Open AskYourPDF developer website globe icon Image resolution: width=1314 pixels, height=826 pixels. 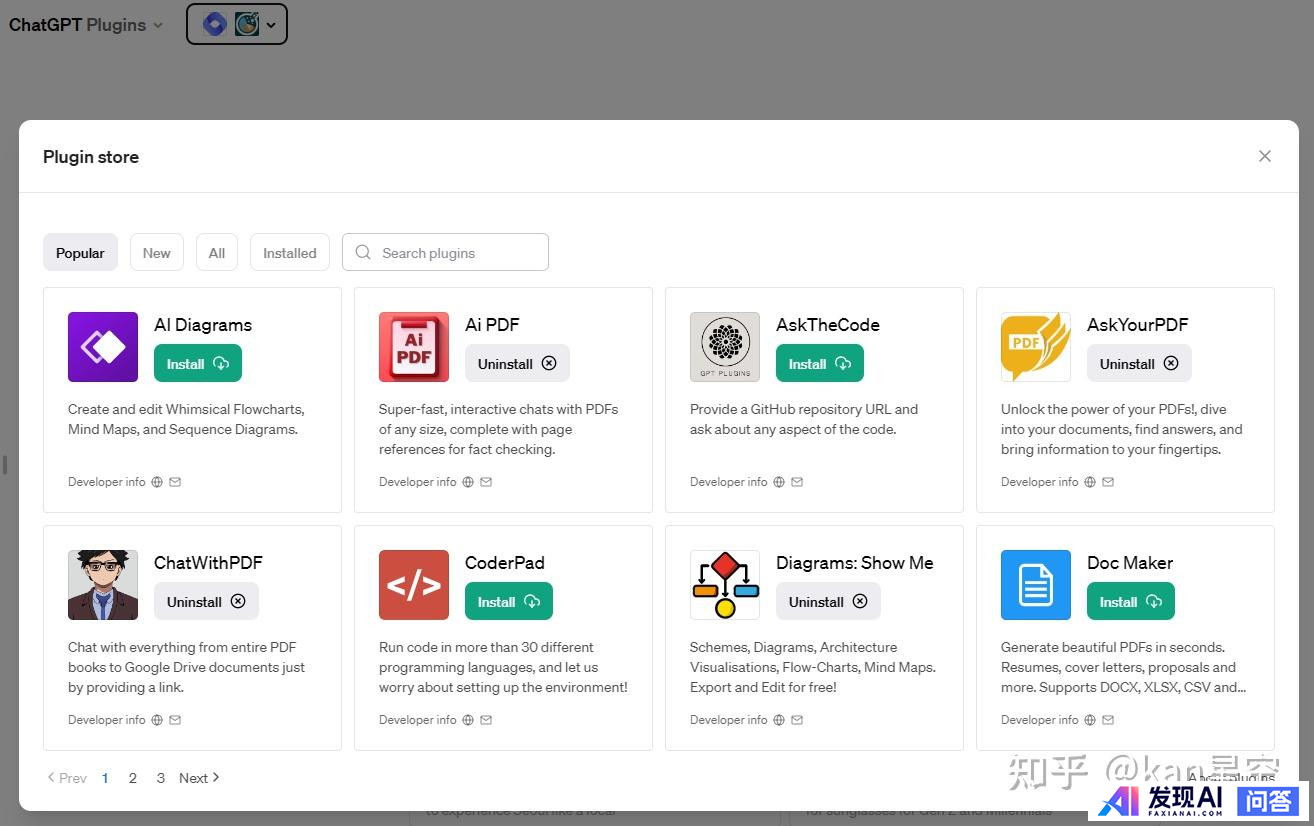[x=1090, y=482]
